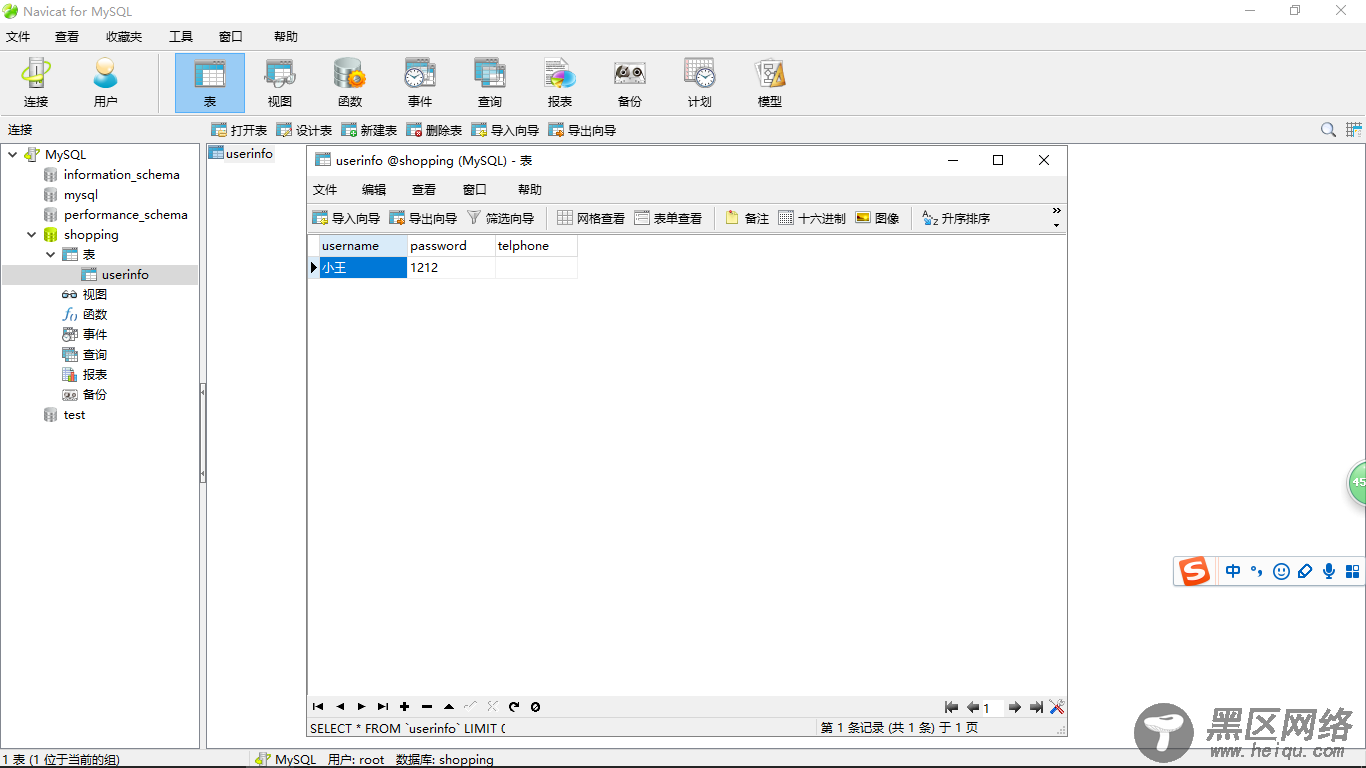
Task: Open the 函数 (Function) toolbar icon
Action: pos(350,83)
